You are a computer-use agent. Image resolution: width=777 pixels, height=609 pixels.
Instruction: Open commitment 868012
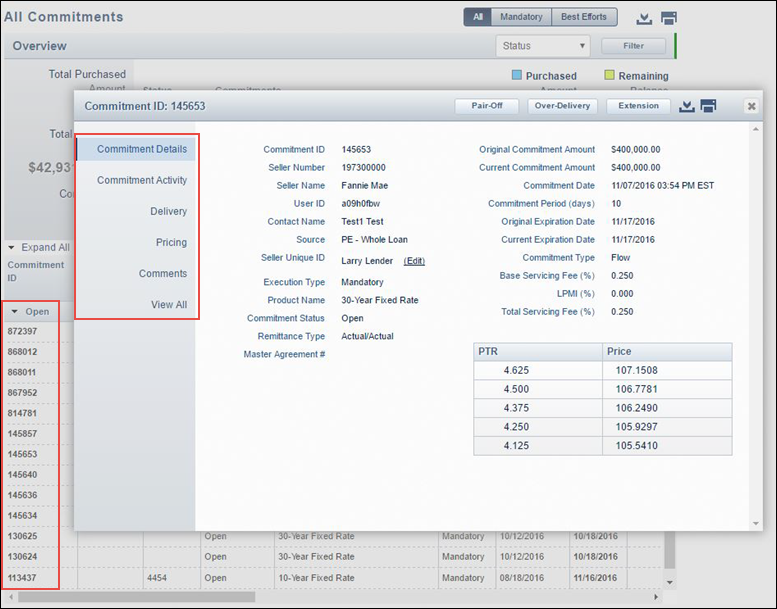(x=22, y=352)
